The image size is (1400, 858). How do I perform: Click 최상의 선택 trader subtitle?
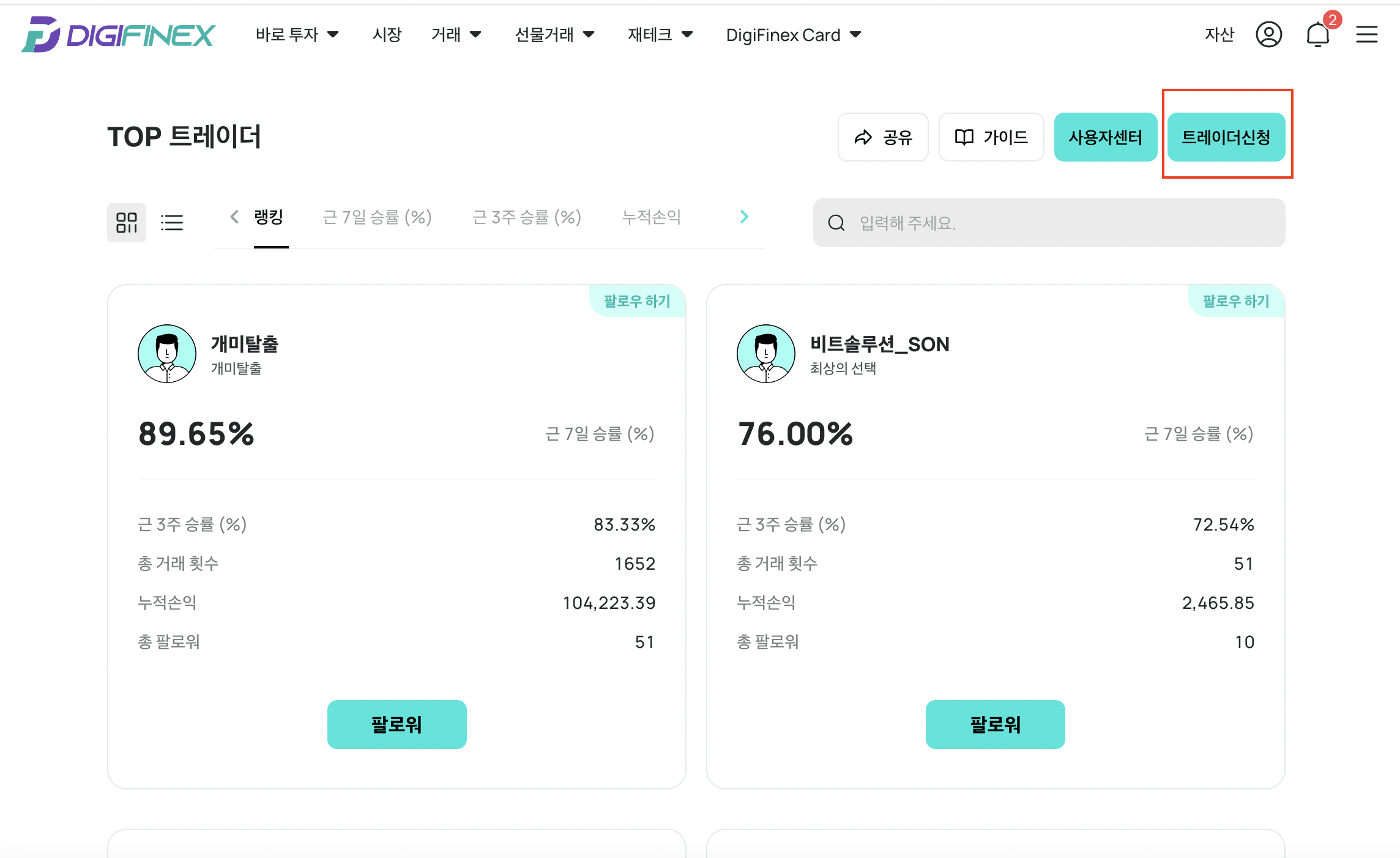pos(843,368)
